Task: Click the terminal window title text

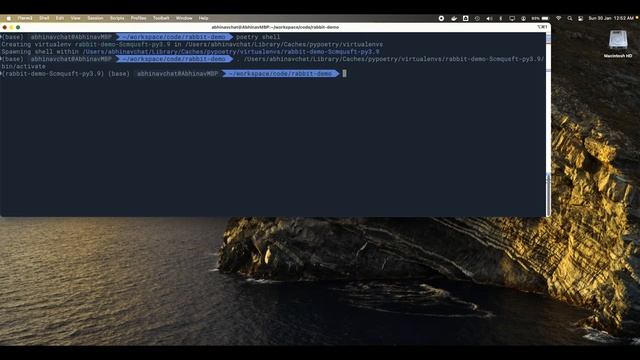Action: tap(275, 27)
